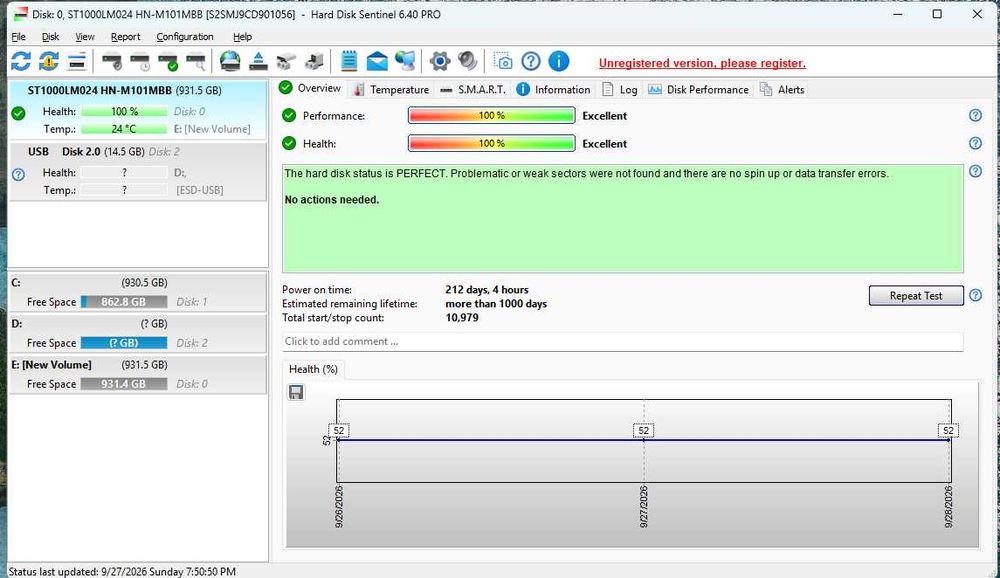Click the E: New Volume free space bar

click(124, 384)
